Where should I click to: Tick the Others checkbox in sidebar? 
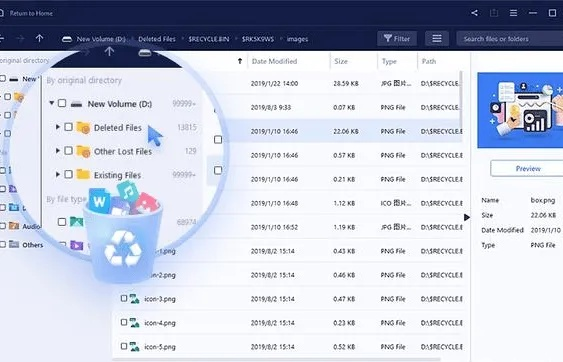[x=3, y=245]
